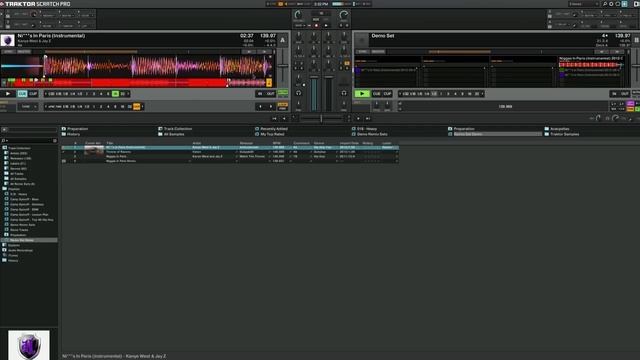Set loop in point on Deck A
Screen dimensions: 640x360
[x=260, y=94]
